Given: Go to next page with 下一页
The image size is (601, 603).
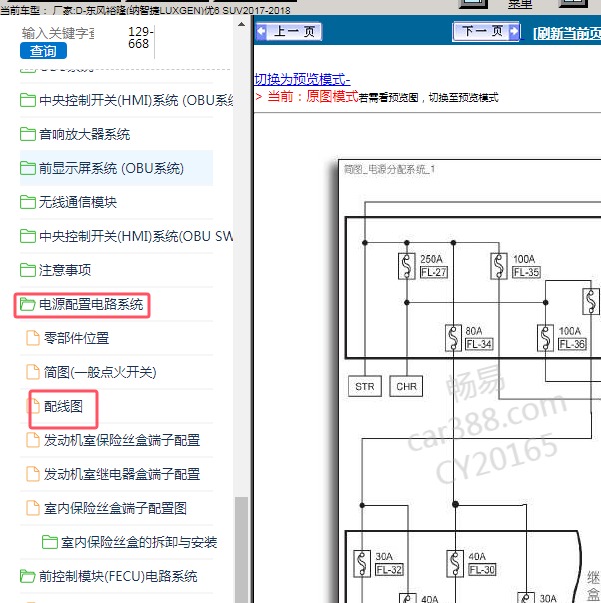Looking at the screenshot, I should (x=486, y=32).
